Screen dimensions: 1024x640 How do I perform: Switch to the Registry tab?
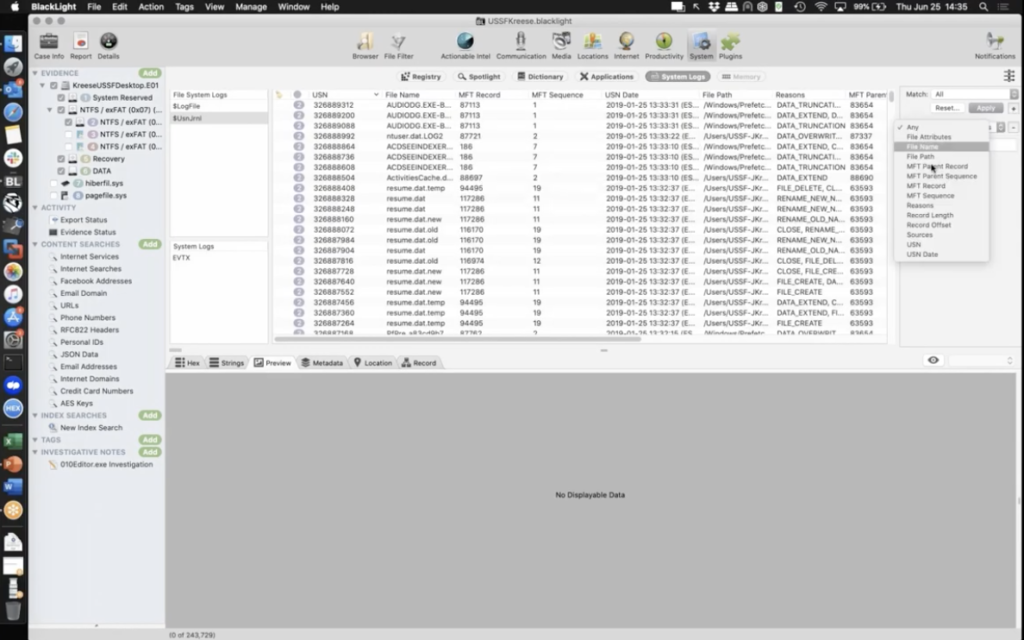pos(421,76)
